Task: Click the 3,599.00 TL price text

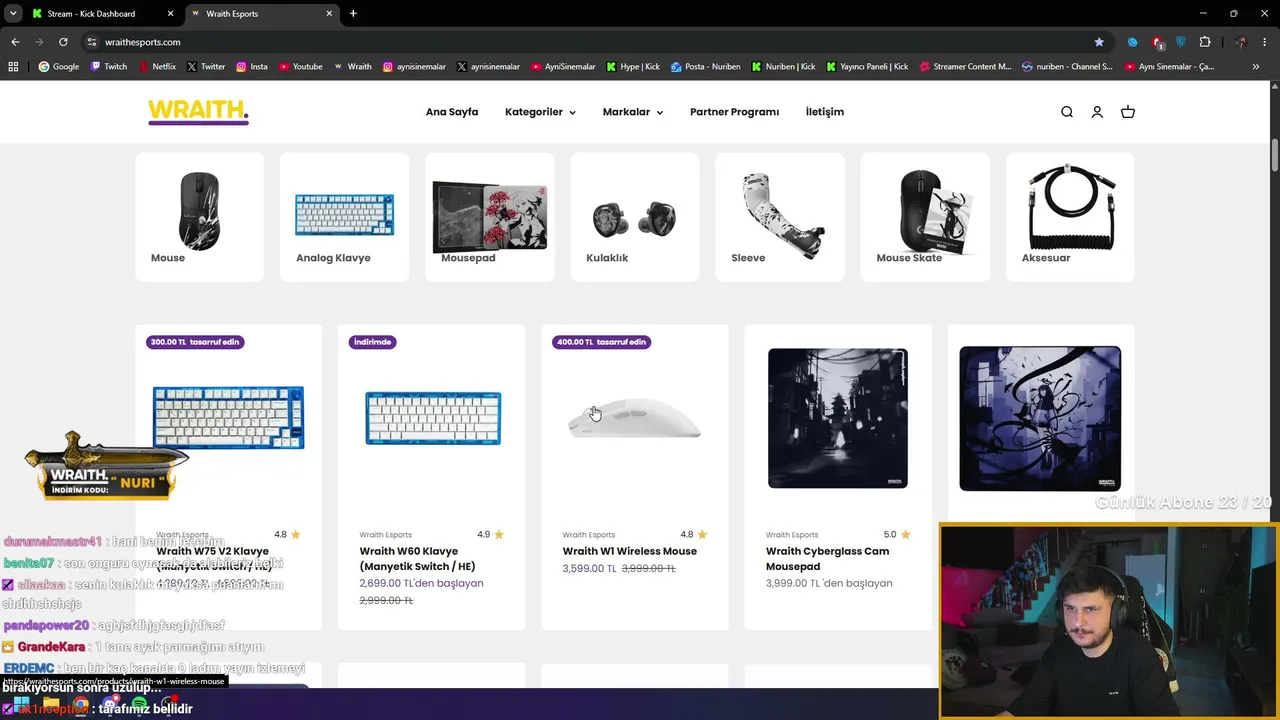Action: click(x=589, y=568)
